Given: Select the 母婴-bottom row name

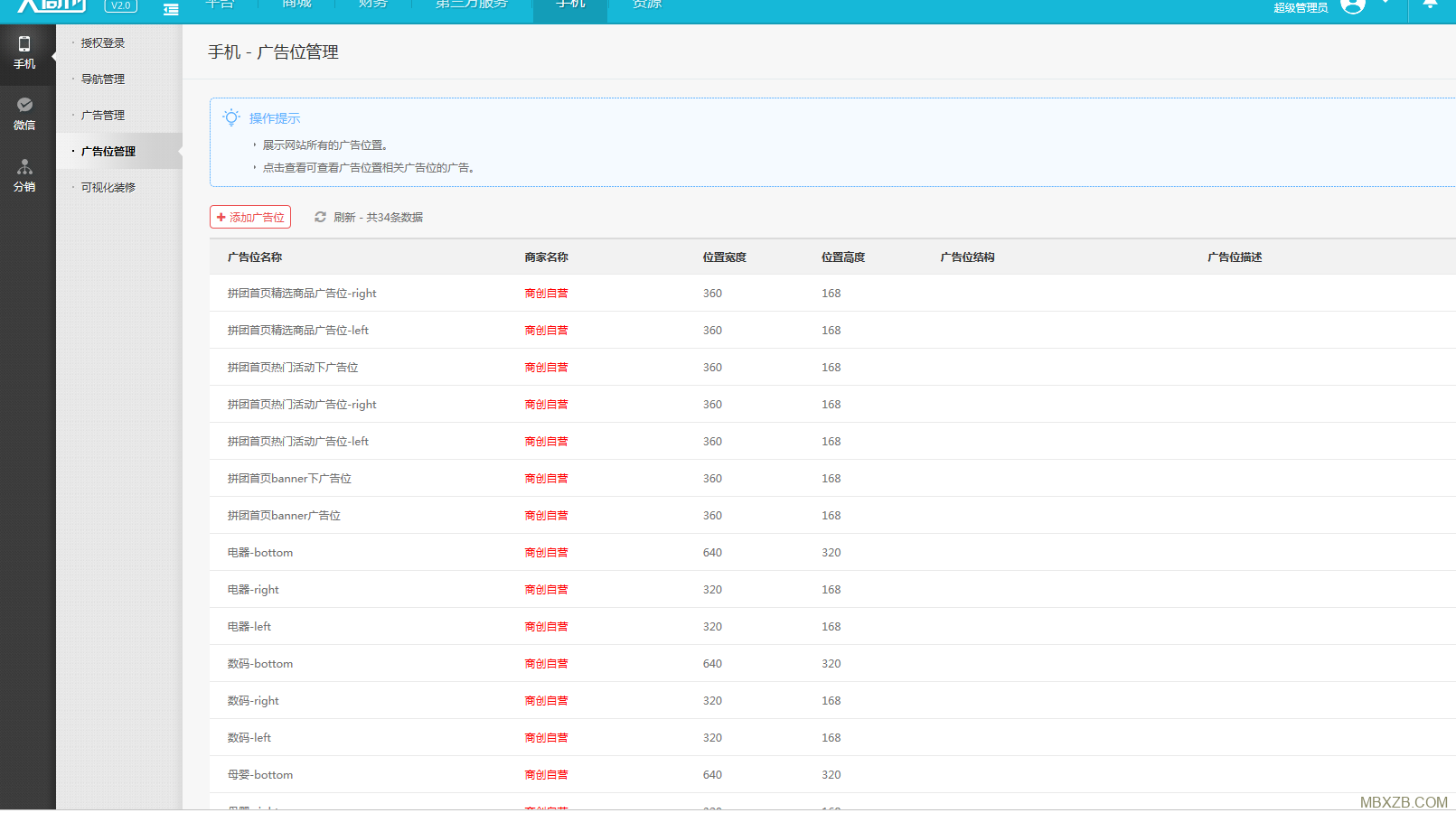Looking at the screenshot, I should pos(260,774).
